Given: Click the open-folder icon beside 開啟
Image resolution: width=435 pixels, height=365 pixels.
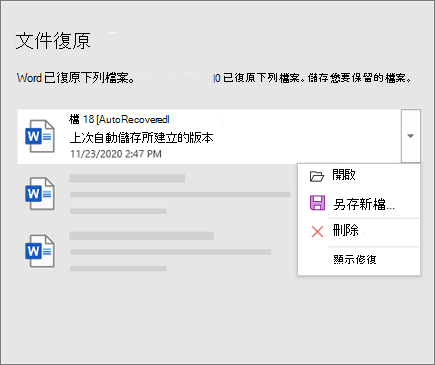Looking at the screenshot, I should click(x=317, y=176).
